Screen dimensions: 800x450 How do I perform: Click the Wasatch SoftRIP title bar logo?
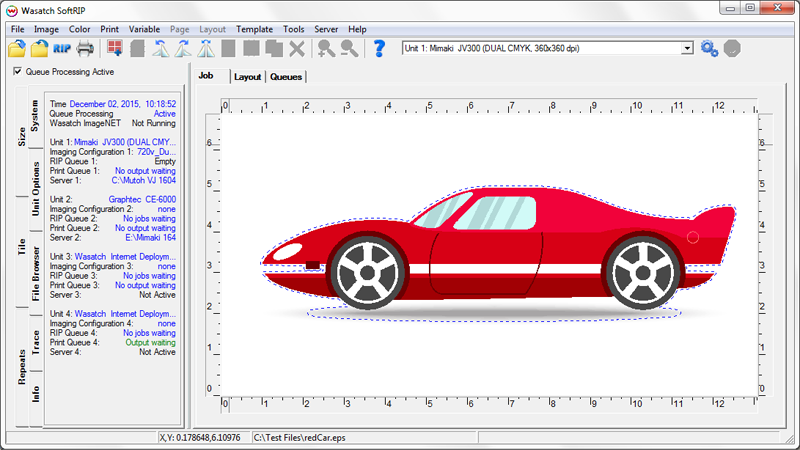pos(12,10)
